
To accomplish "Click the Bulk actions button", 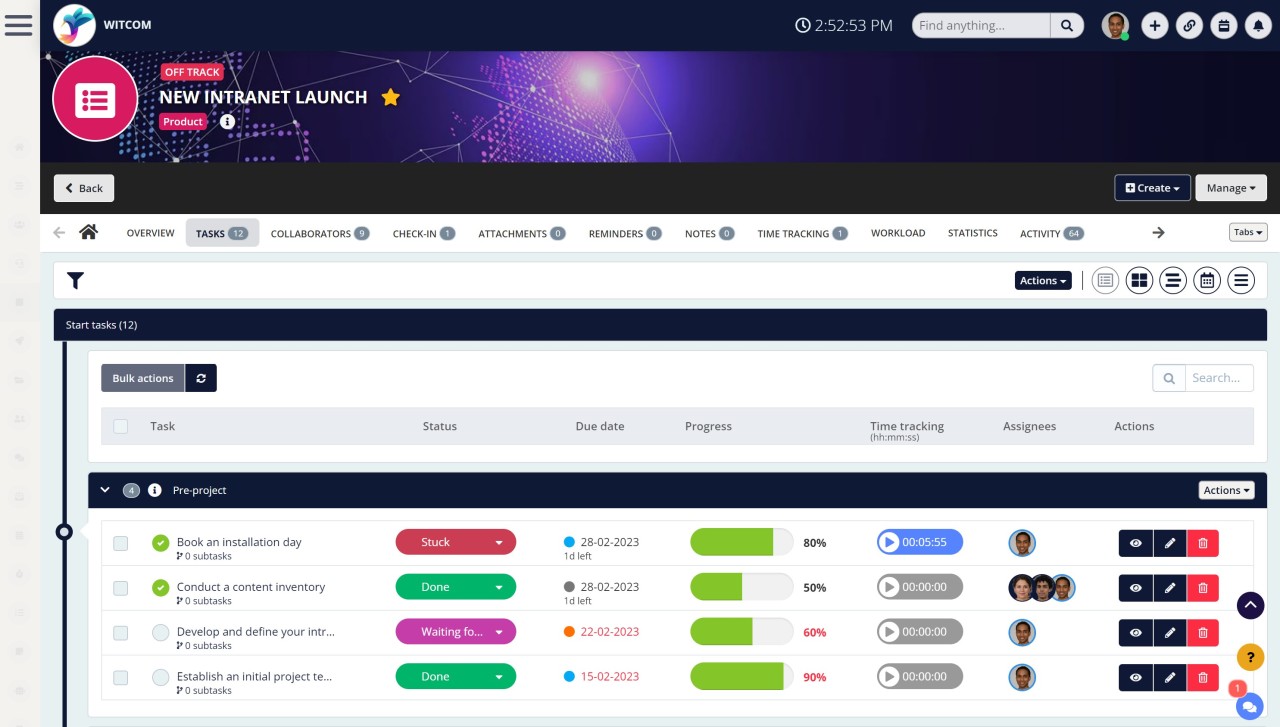I will [142, 378].
